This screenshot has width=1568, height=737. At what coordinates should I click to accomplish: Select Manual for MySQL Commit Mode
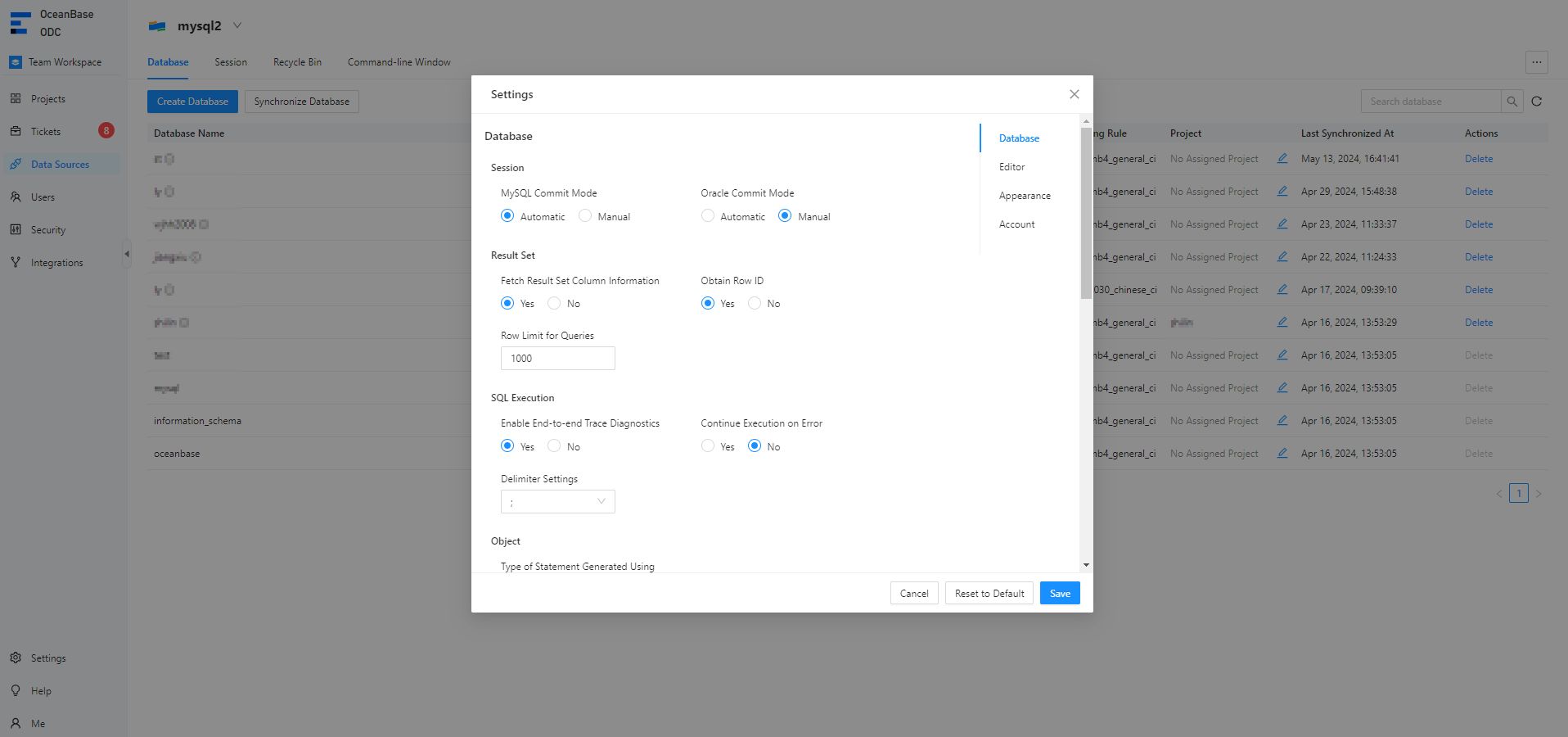coord(585,216)
